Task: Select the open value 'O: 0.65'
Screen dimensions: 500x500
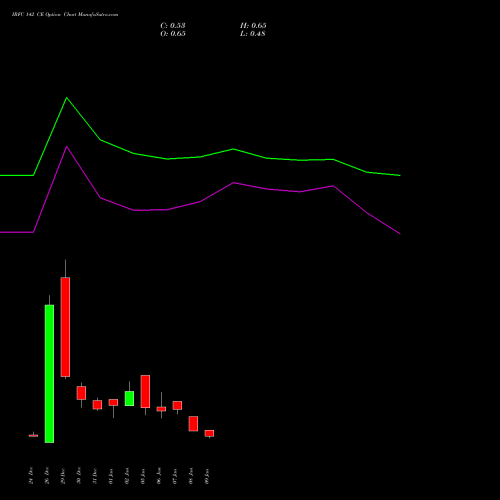Action: (173, 34)
